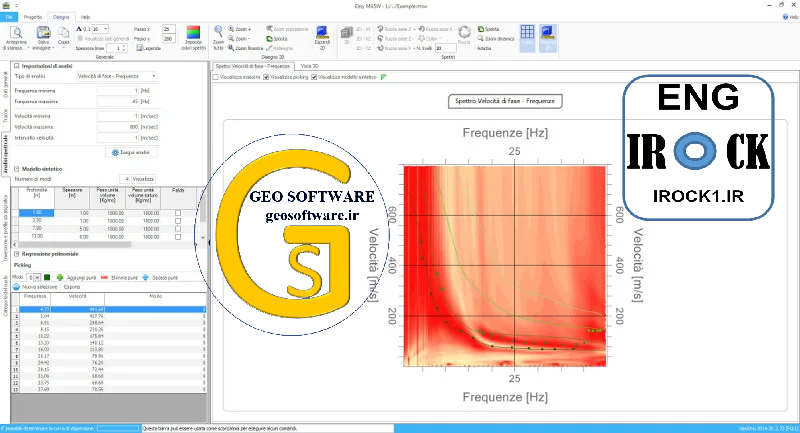Toggle the disabled Visualizza dati generali checkbox
800x433 pixels.
pyautogui.click(x=80, y=39)
